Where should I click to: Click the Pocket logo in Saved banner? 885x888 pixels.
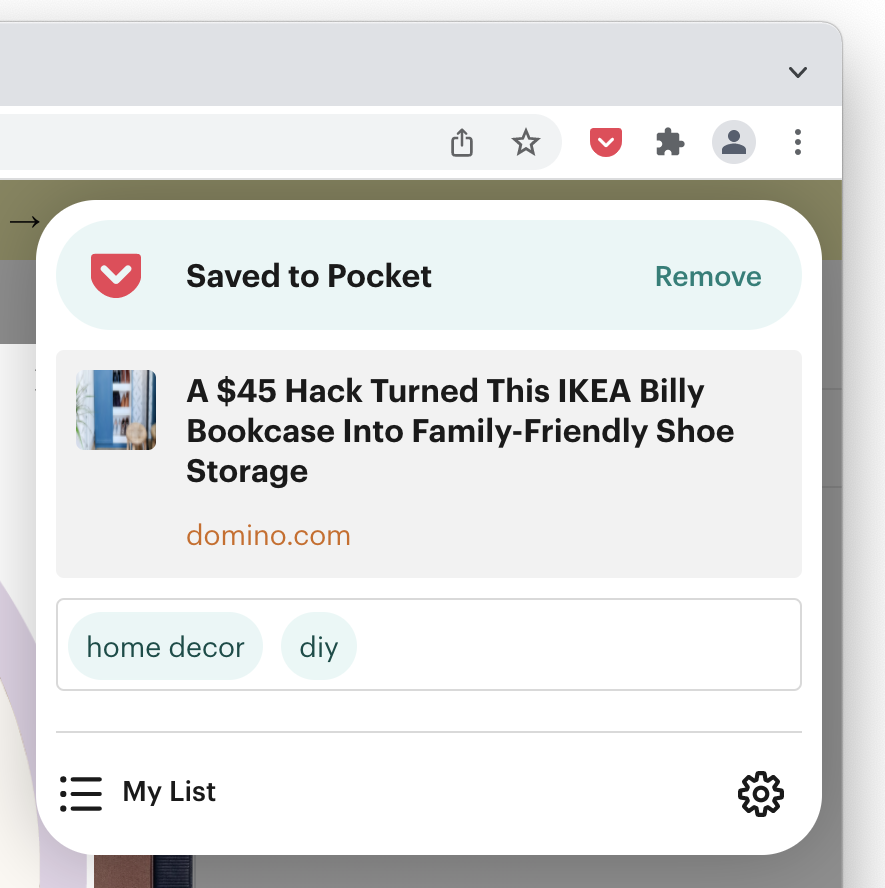(x=116, y=276)
